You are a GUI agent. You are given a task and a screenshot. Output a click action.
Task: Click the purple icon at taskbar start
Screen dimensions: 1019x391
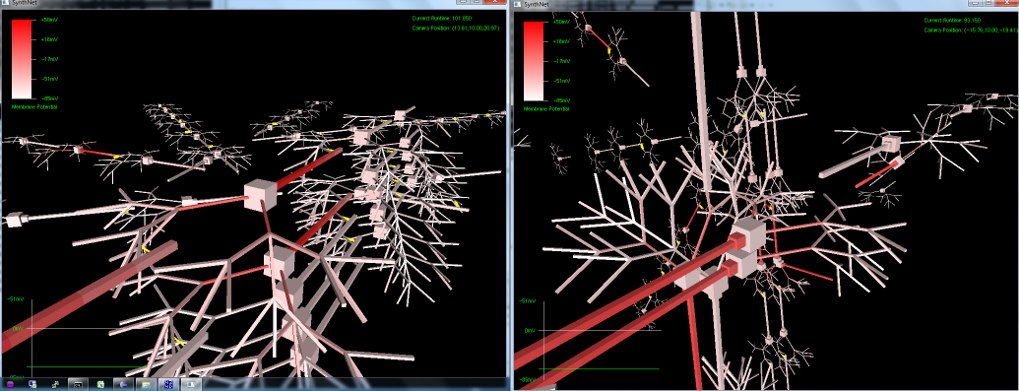[x=10, y=385]
